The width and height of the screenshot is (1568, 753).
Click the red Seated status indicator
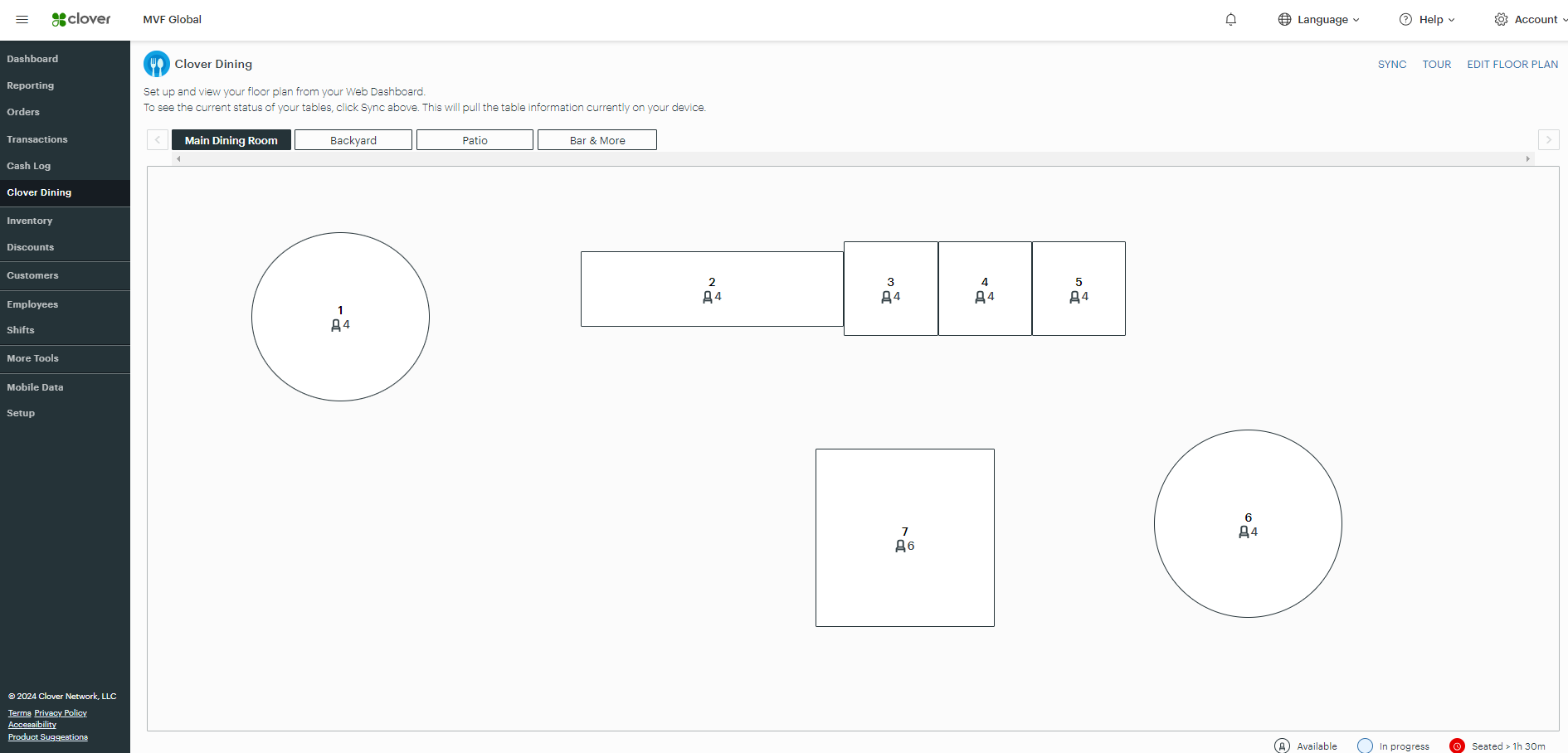tap(1458, 746)
